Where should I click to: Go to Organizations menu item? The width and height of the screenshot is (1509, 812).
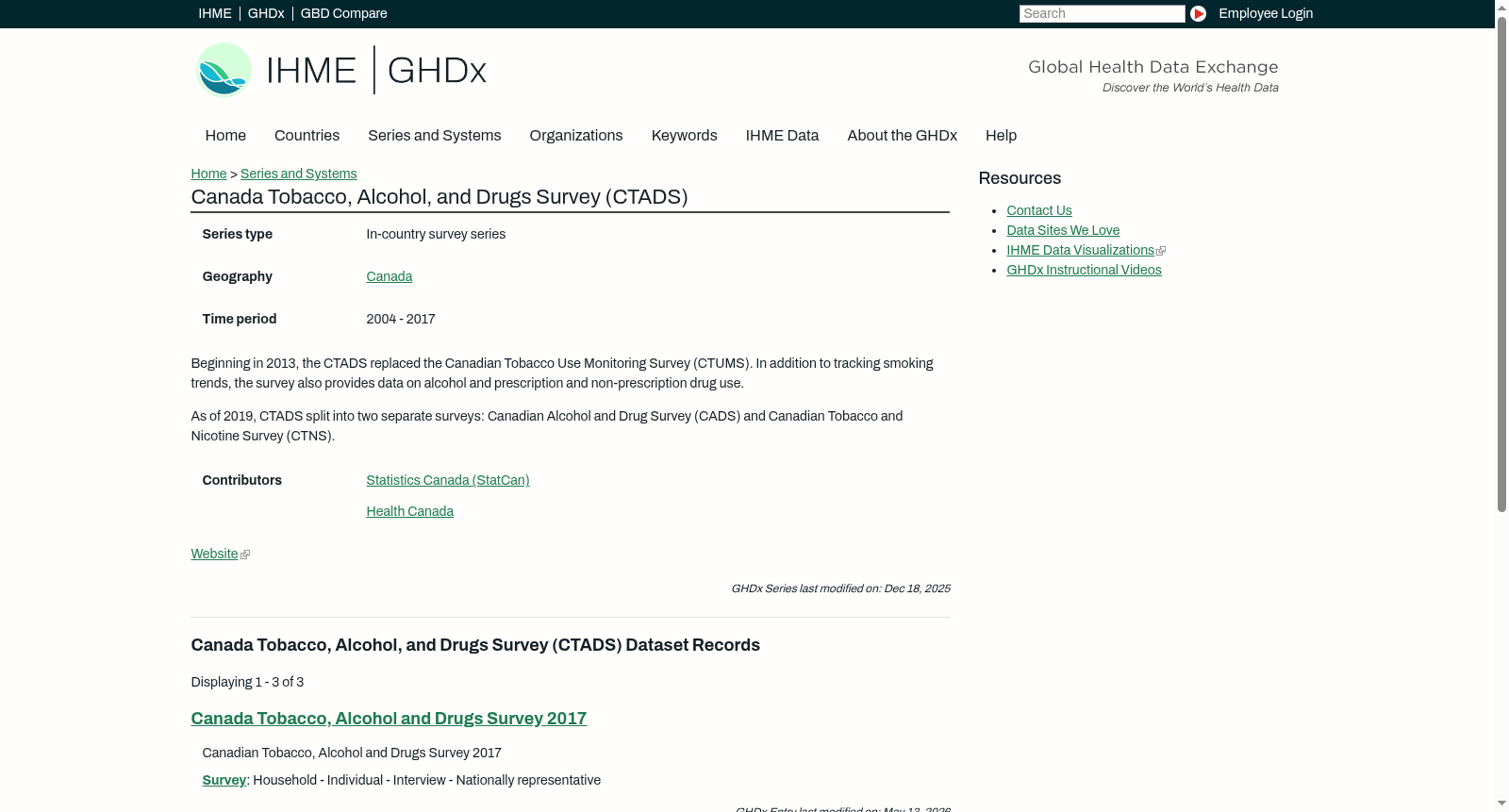tap(576, 136)
